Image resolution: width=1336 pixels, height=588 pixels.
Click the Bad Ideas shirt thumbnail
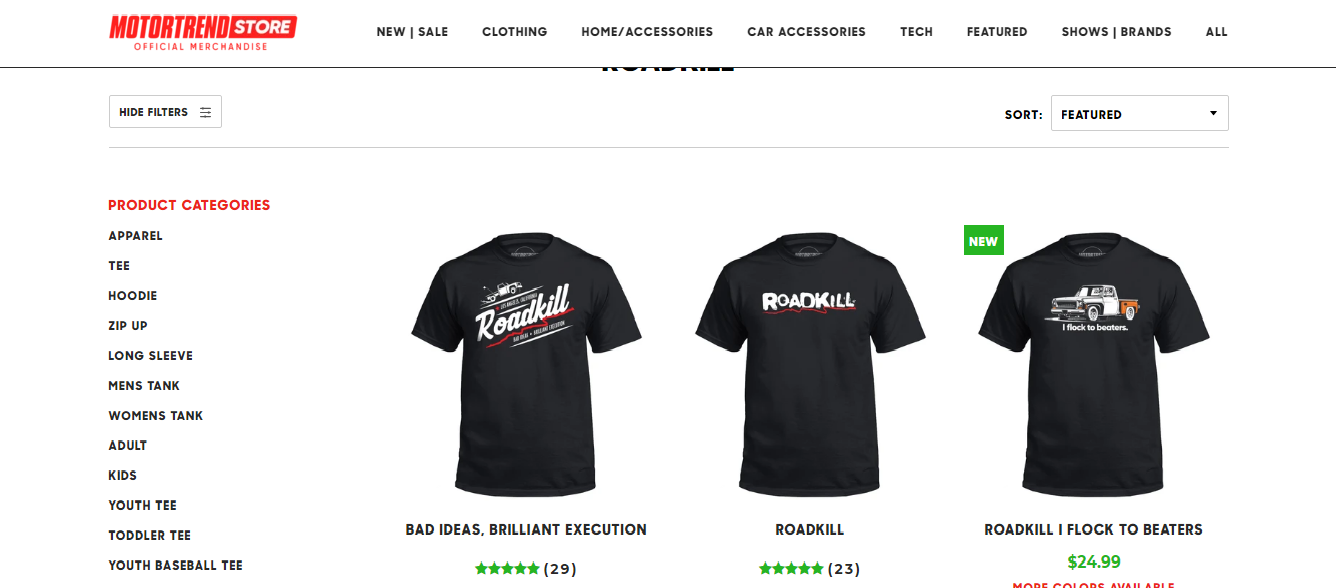[x=526, y=365]
